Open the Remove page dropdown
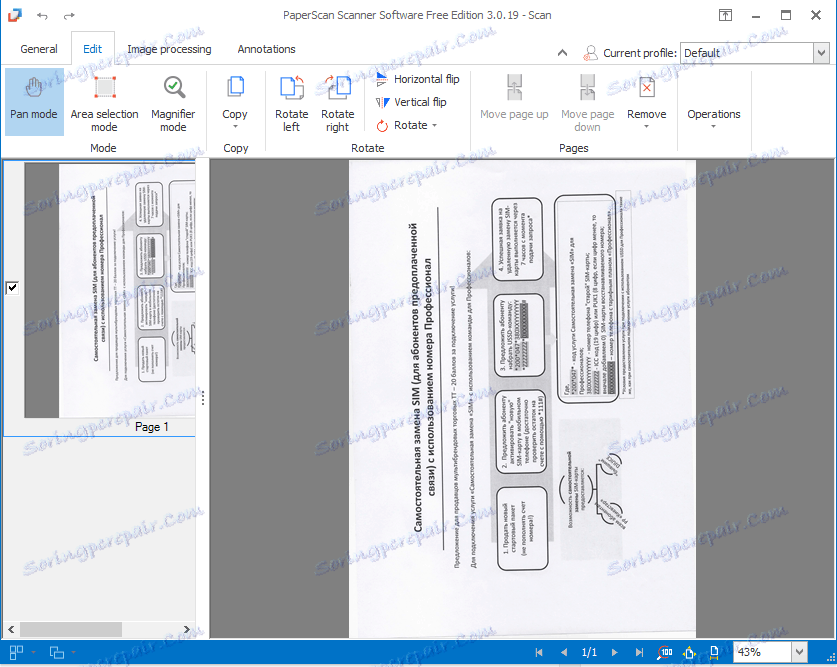837x667 pixels. pyautogui.click(x=646, y=101)
